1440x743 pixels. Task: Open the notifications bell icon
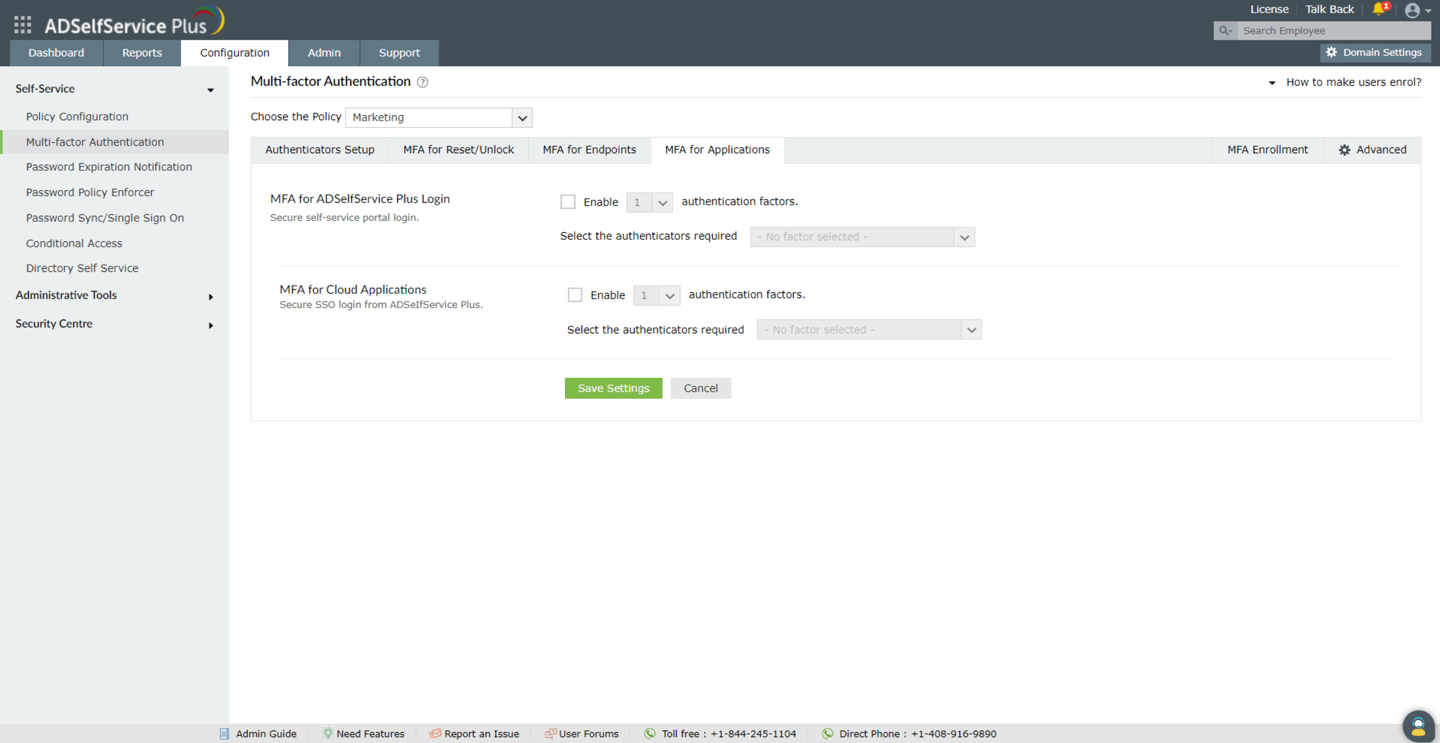1380,10
